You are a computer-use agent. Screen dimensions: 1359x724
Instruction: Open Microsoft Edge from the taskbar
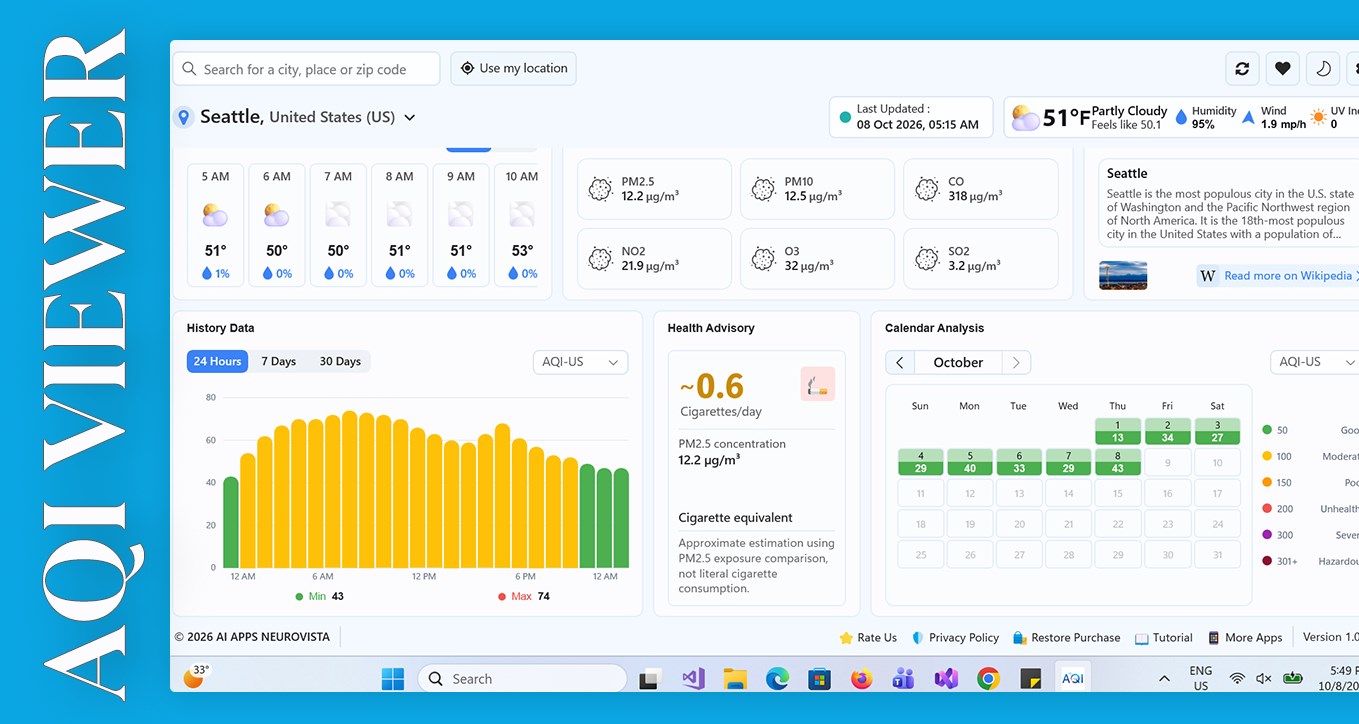(x=777, y=679)
